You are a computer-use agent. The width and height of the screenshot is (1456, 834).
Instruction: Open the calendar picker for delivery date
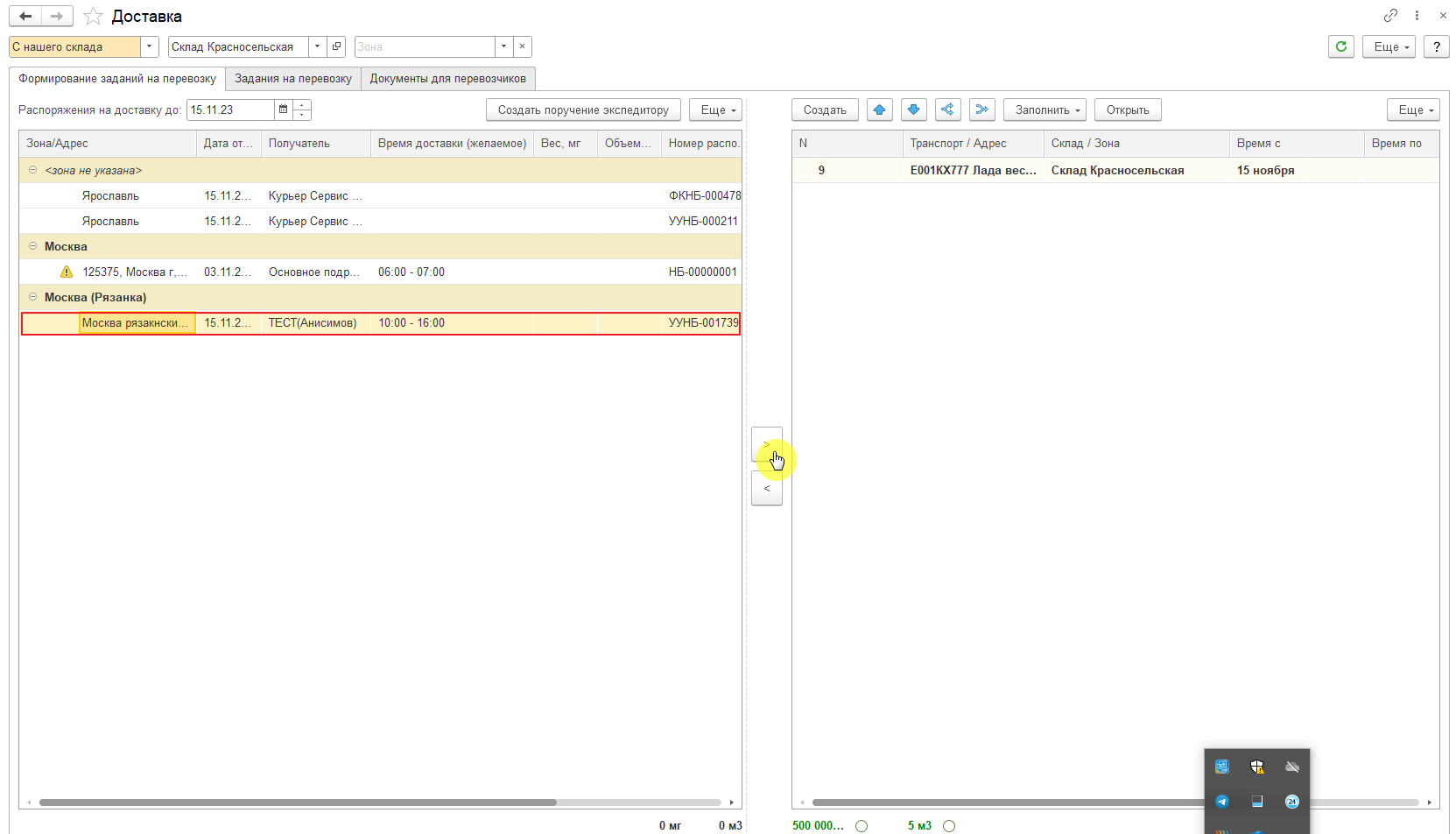(x=283, y=110)
